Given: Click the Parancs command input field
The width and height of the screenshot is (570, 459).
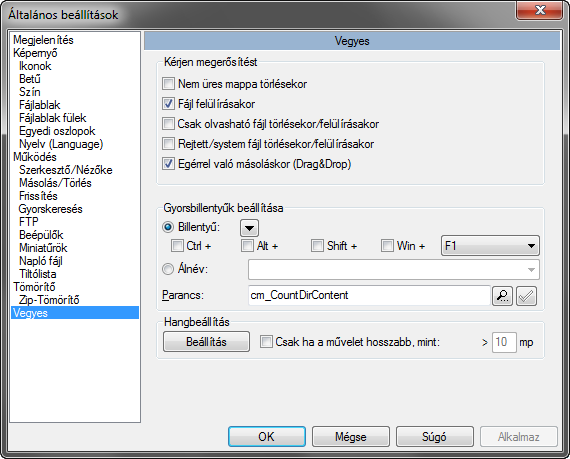Looking at the screenshot, I should 369,295.
